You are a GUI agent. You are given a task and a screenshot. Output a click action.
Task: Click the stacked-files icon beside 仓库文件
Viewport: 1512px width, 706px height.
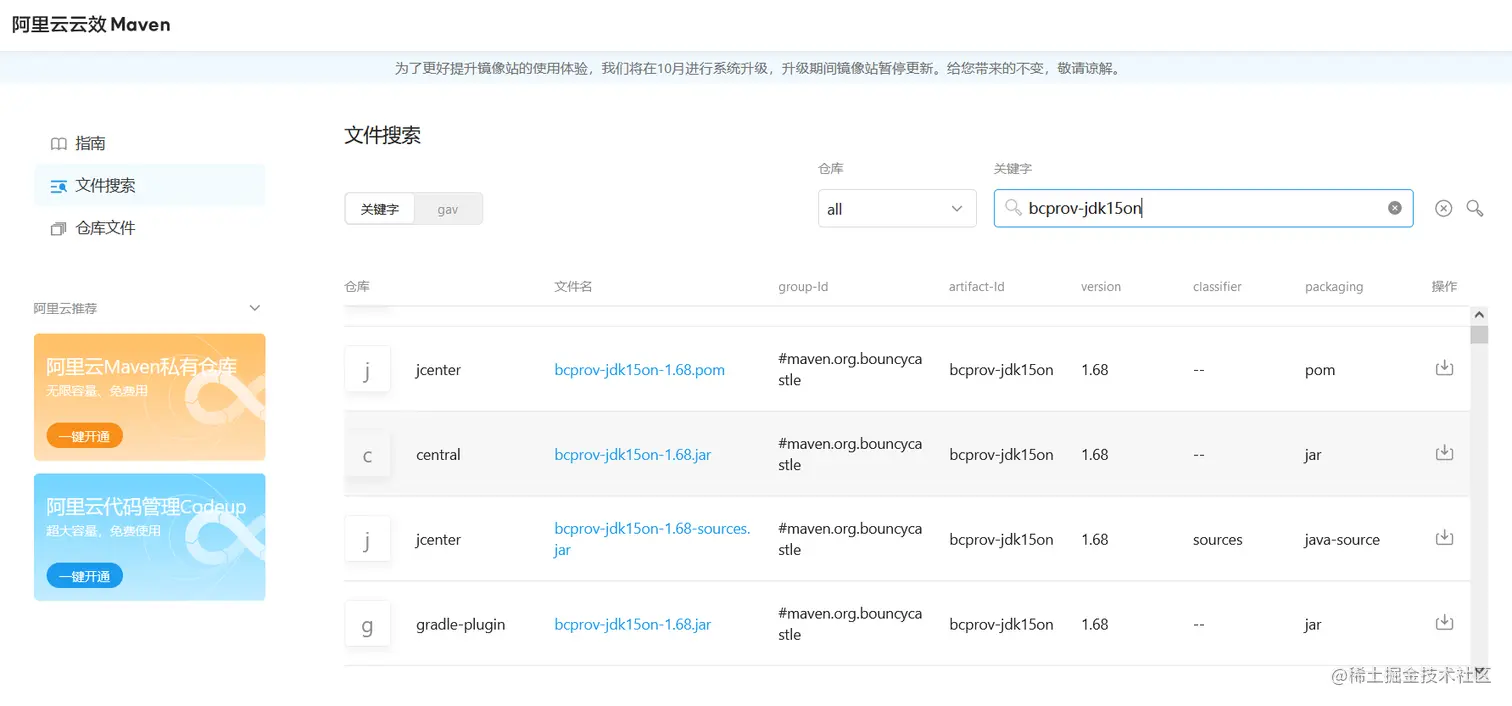tap(59, 229)
